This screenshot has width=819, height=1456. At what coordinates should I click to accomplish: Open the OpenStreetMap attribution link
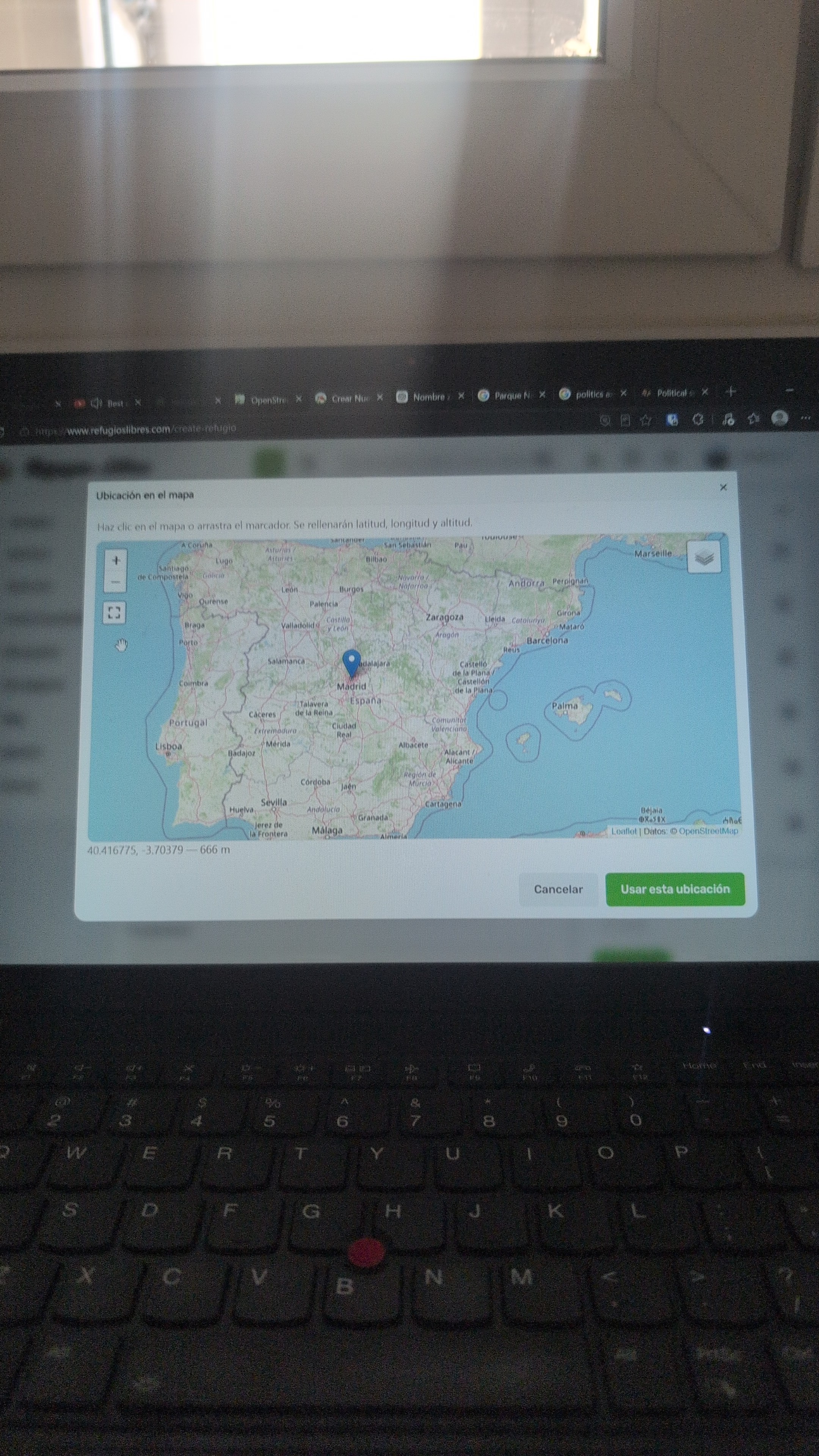pyautogui.click(x=708, y=831)
